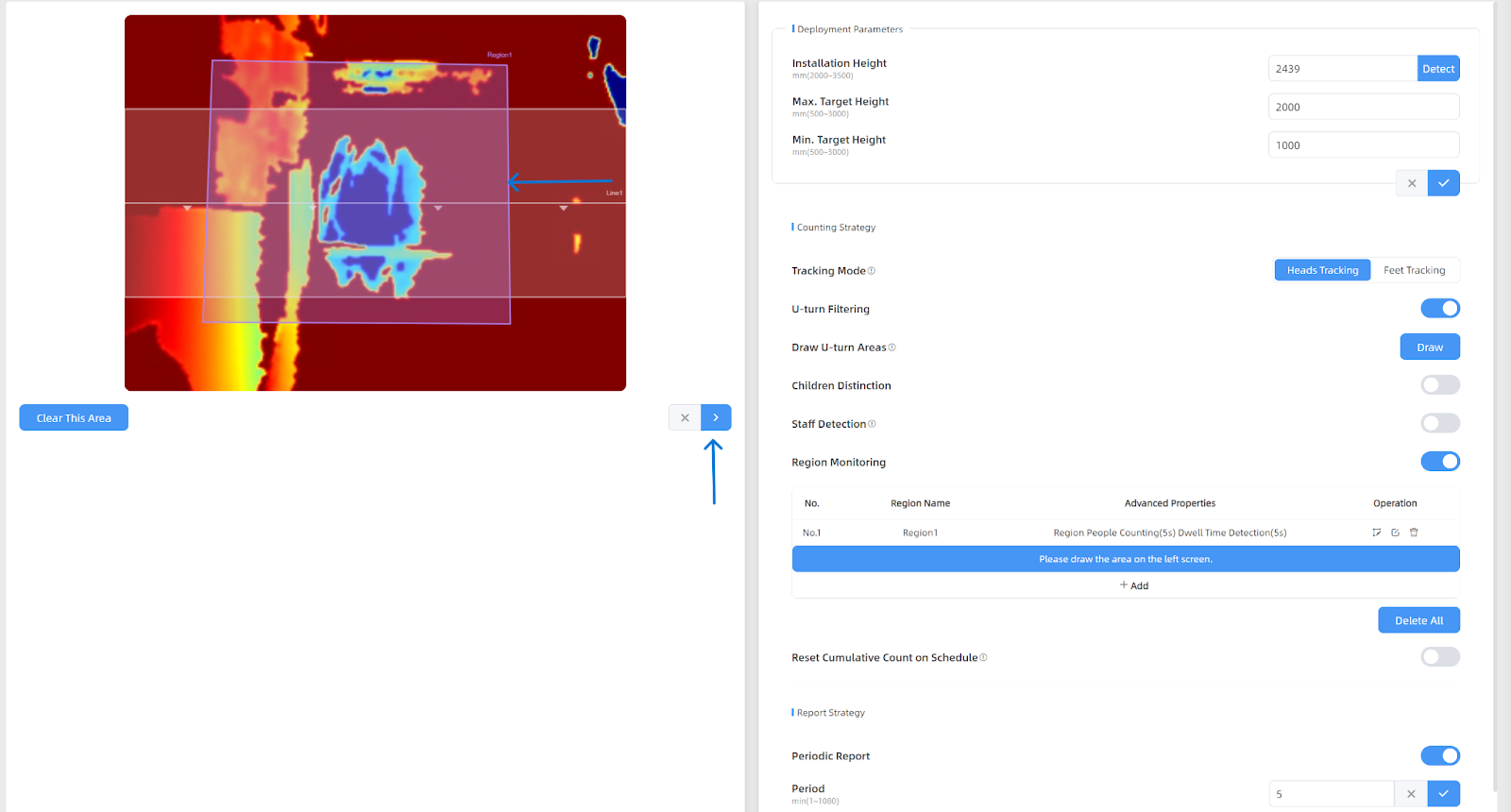Turn on the Staff Detection switch

tap(1440, 424)
